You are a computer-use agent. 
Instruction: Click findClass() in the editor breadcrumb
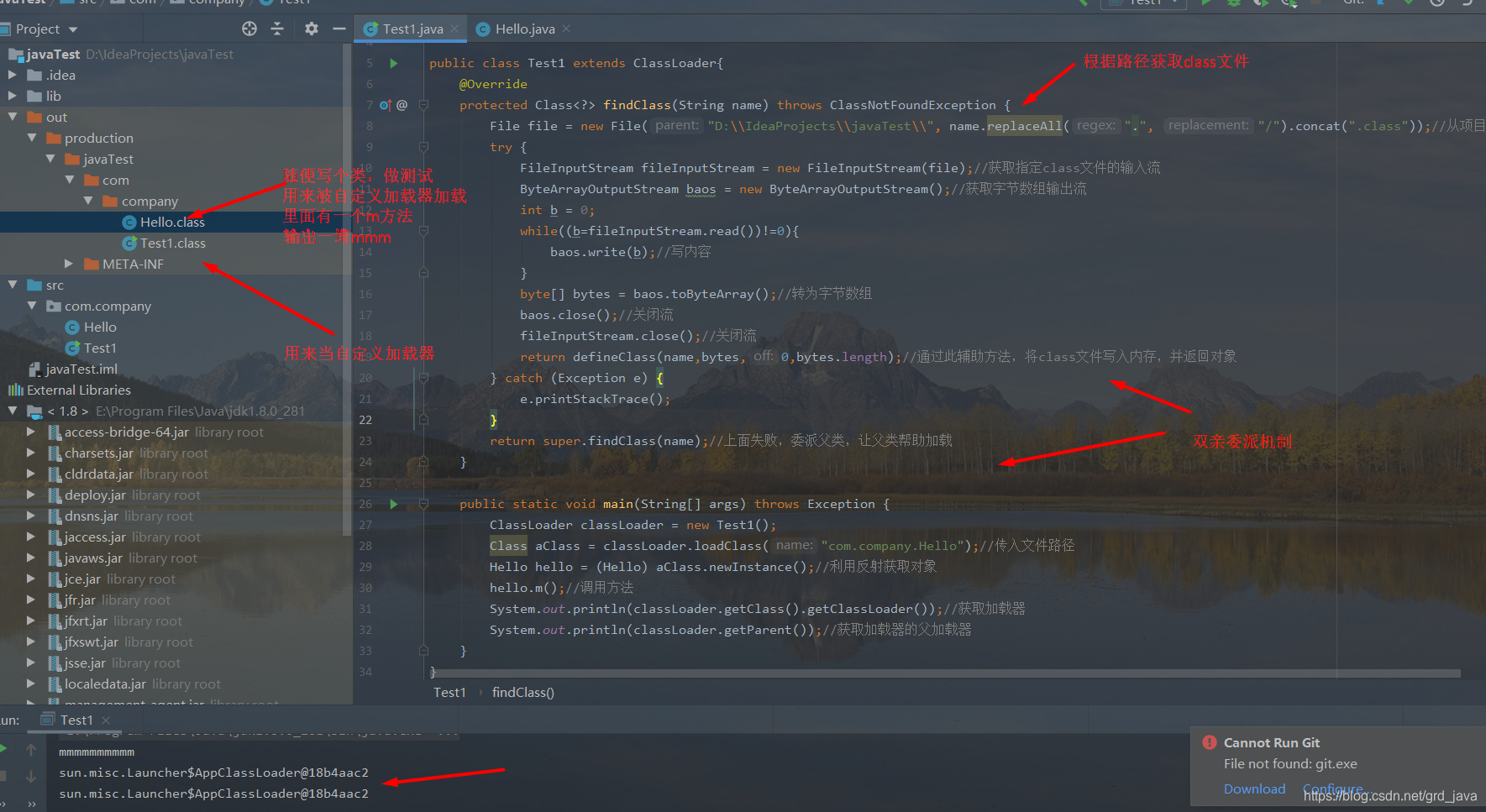pyautogui.click(x=523, y=692)
